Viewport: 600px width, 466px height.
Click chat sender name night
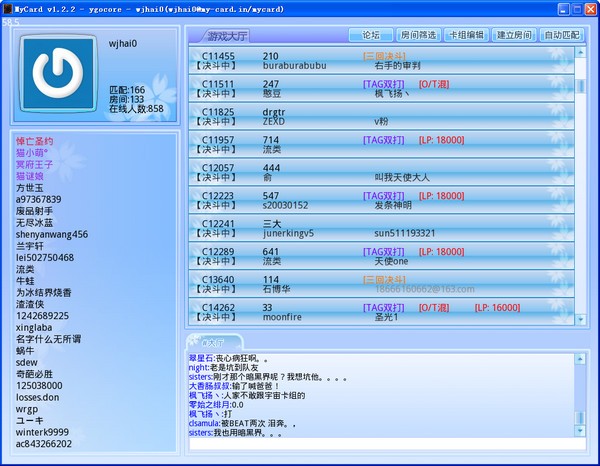[x=198, y=368]
